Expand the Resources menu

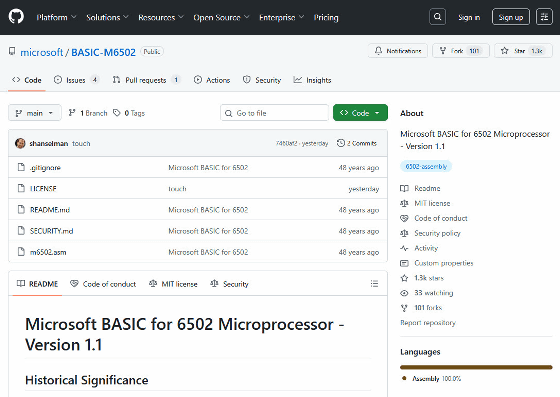tap(161, 17)
